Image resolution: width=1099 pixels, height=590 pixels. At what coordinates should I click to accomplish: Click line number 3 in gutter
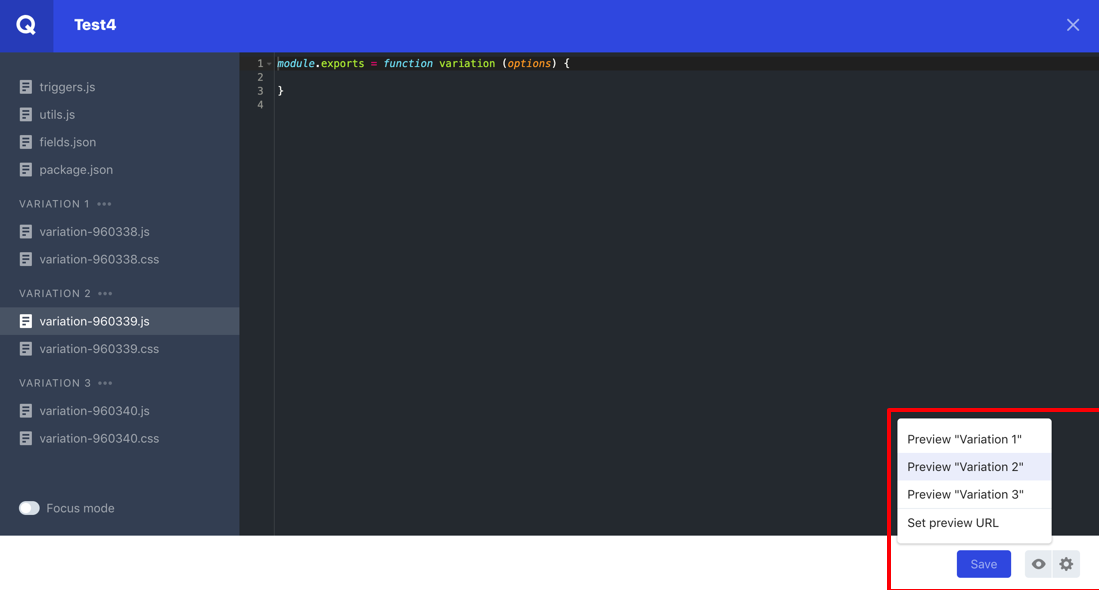[260, 91]
